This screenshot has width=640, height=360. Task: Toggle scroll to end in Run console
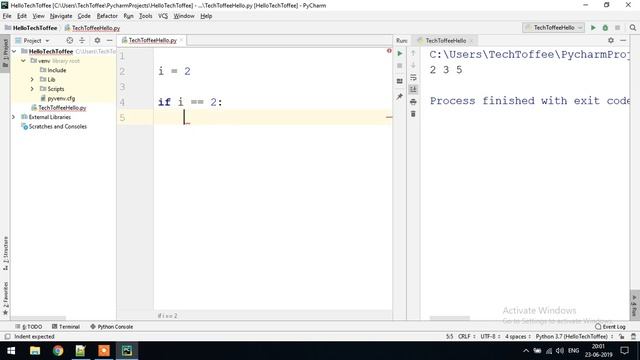pyautogui.click(x=413, y=89)
